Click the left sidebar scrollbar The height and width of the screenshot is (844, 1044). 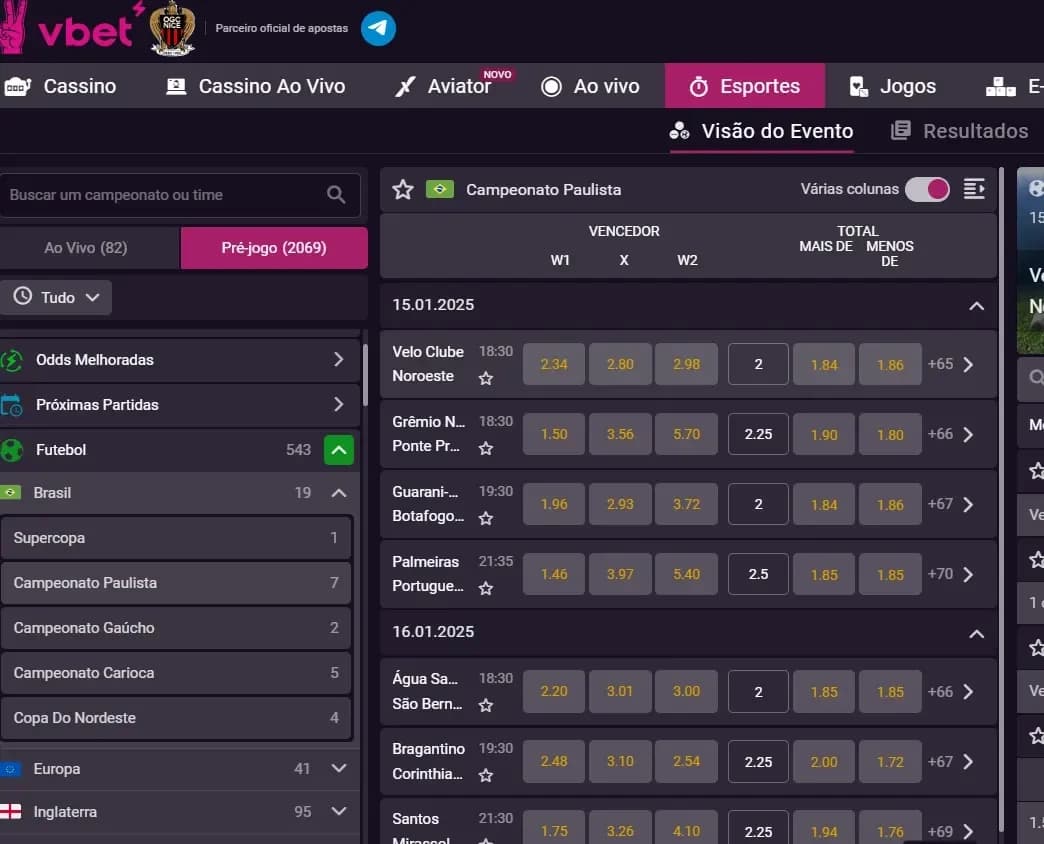point(365,375)
